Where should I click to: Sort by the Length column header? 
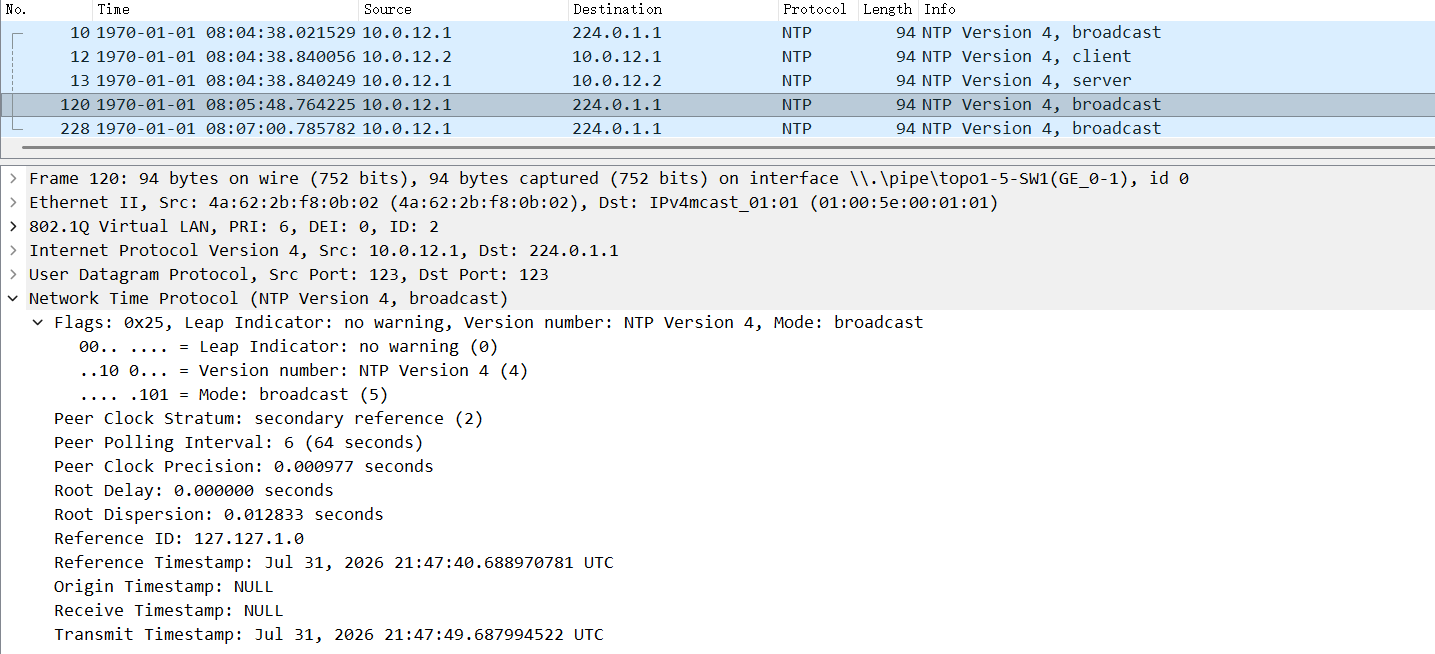click(888, 9)
